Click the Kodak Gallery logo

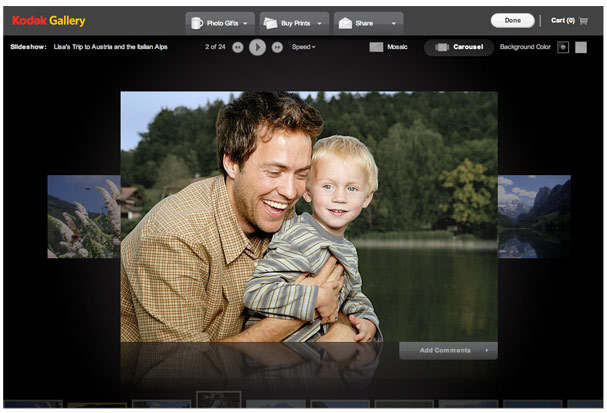click(x=49, y=21)
